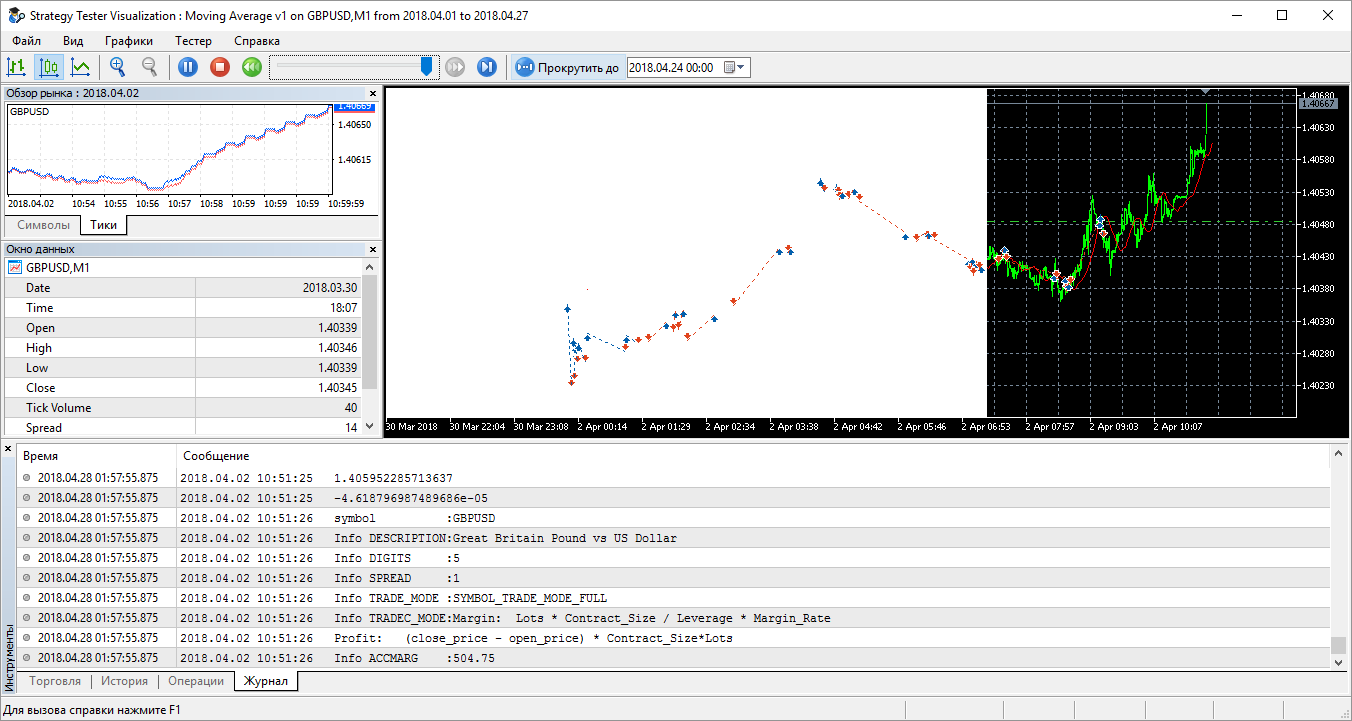Stop the testing with red button
This screenshot has height=721, width=1352.
(x=220, y=67)
